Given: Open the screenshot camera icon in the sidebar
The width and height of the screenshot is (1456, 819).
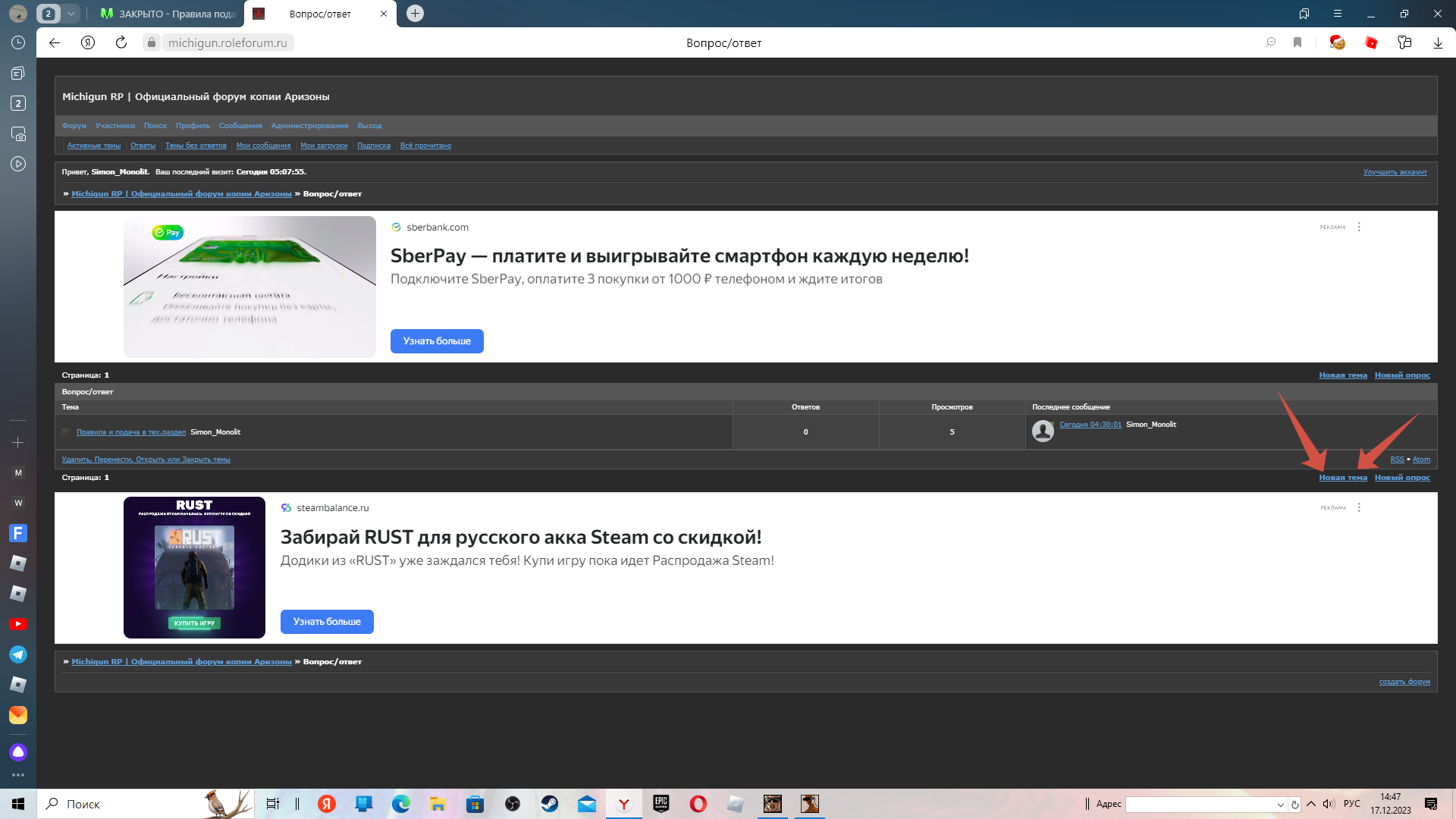Looking at the screenshot, I should (x=18, y=133).
